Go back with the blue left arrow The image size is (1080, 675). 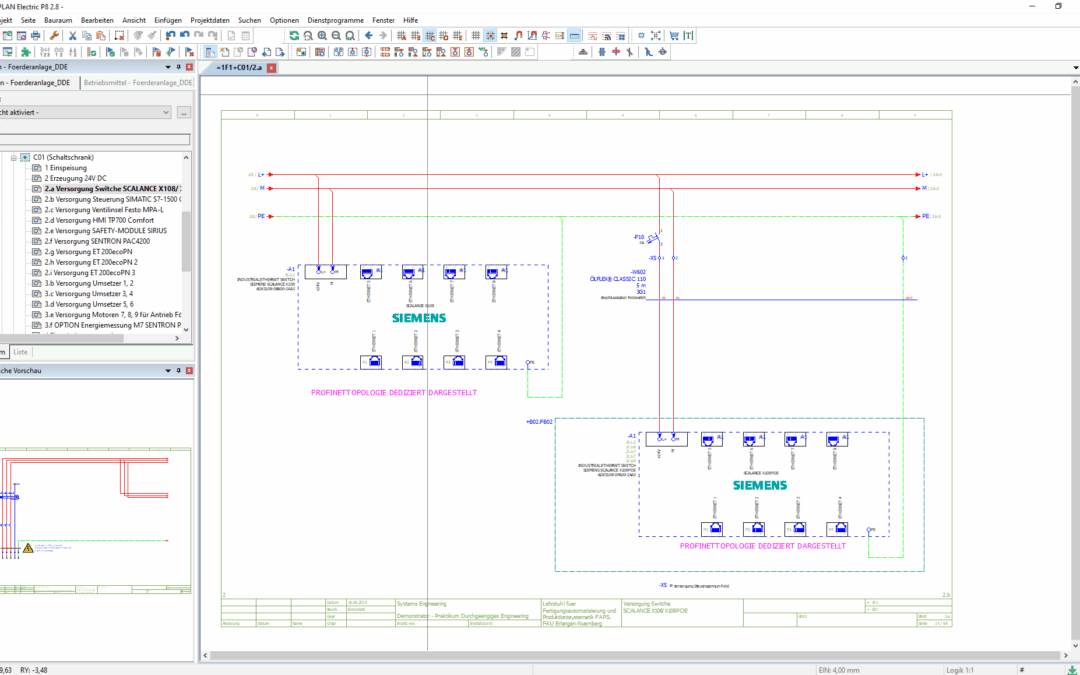(x=368, y=36)
